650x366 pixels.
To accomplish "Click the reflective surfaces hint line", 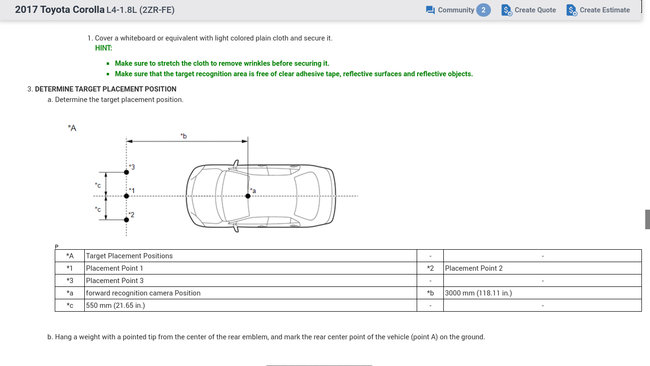I will tap(293, 74).
